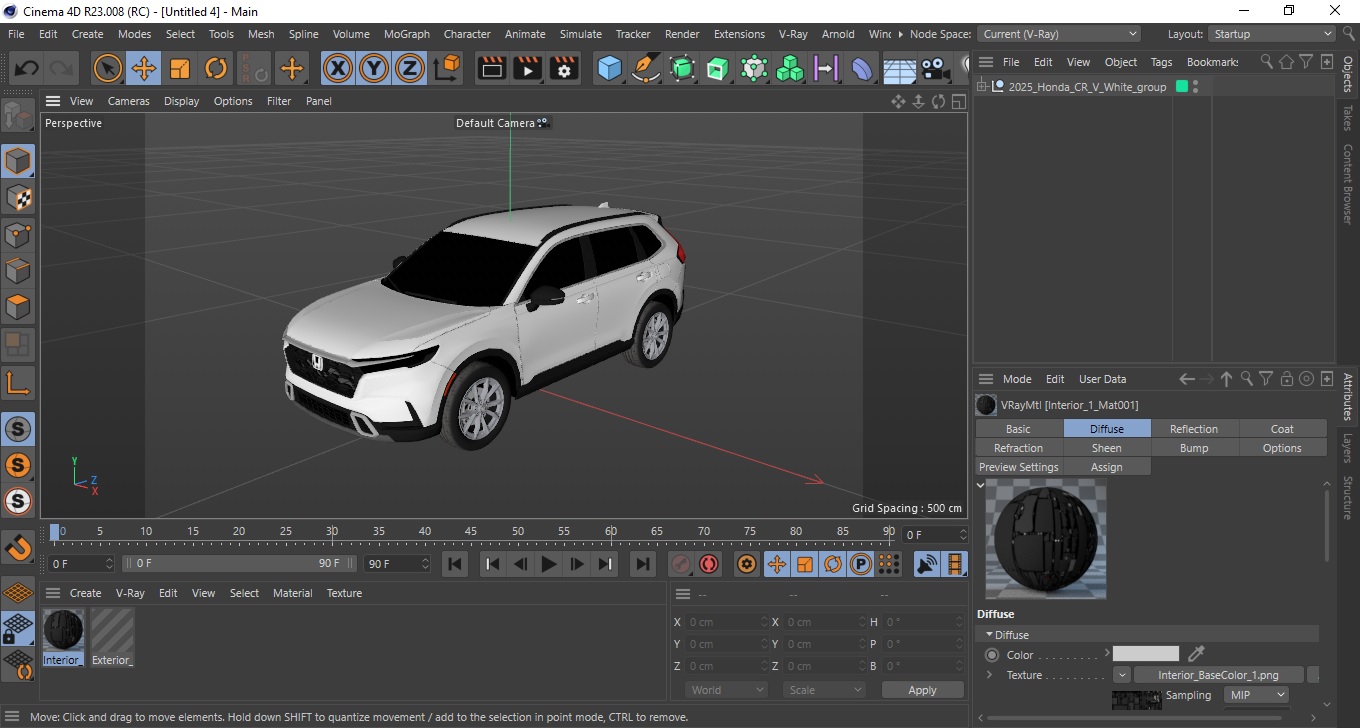This screenshot has height=728, width=1360.
Task: Click the first S Viewport Solo icon
Action: (17, 429)
